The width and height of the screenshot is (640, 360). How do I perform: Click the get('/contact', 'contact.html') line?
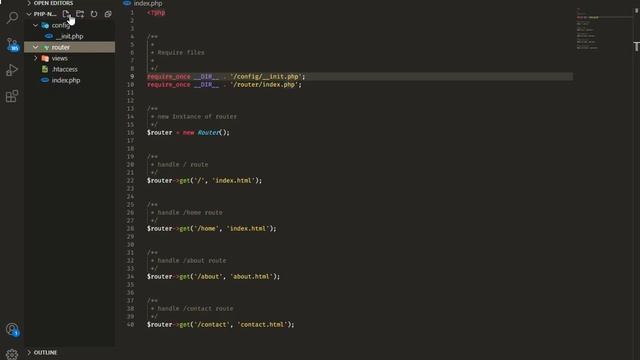(x=220, y=324)
